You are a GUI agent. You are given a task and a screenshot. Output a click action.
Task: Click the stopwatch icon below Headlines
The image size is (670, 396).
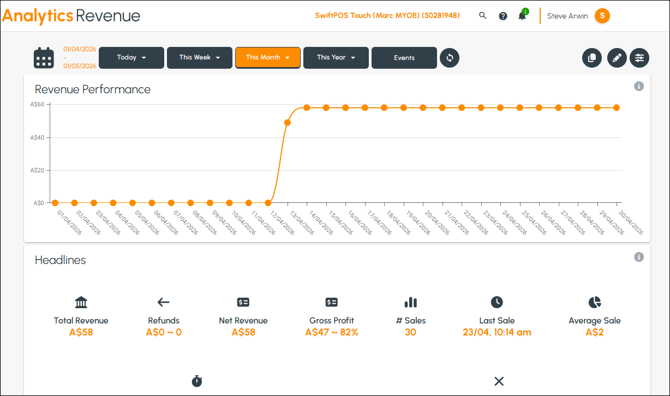pos(197,381)
